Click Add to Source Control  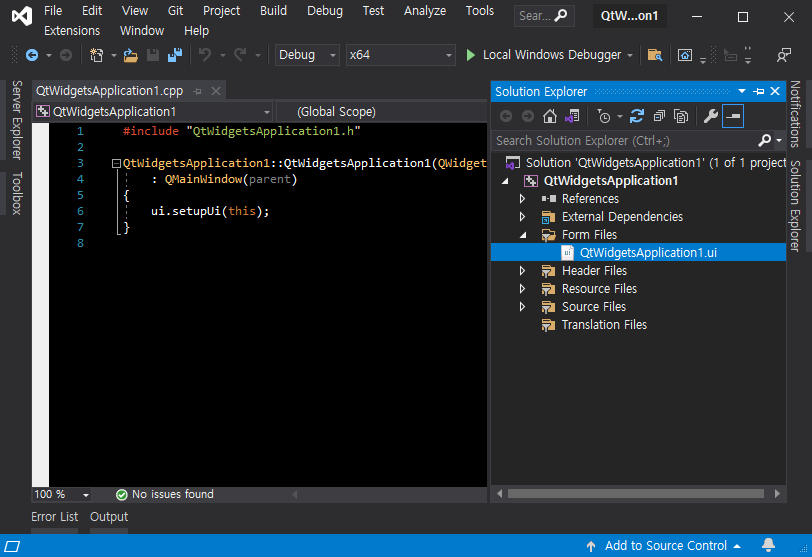pos(665,546)
